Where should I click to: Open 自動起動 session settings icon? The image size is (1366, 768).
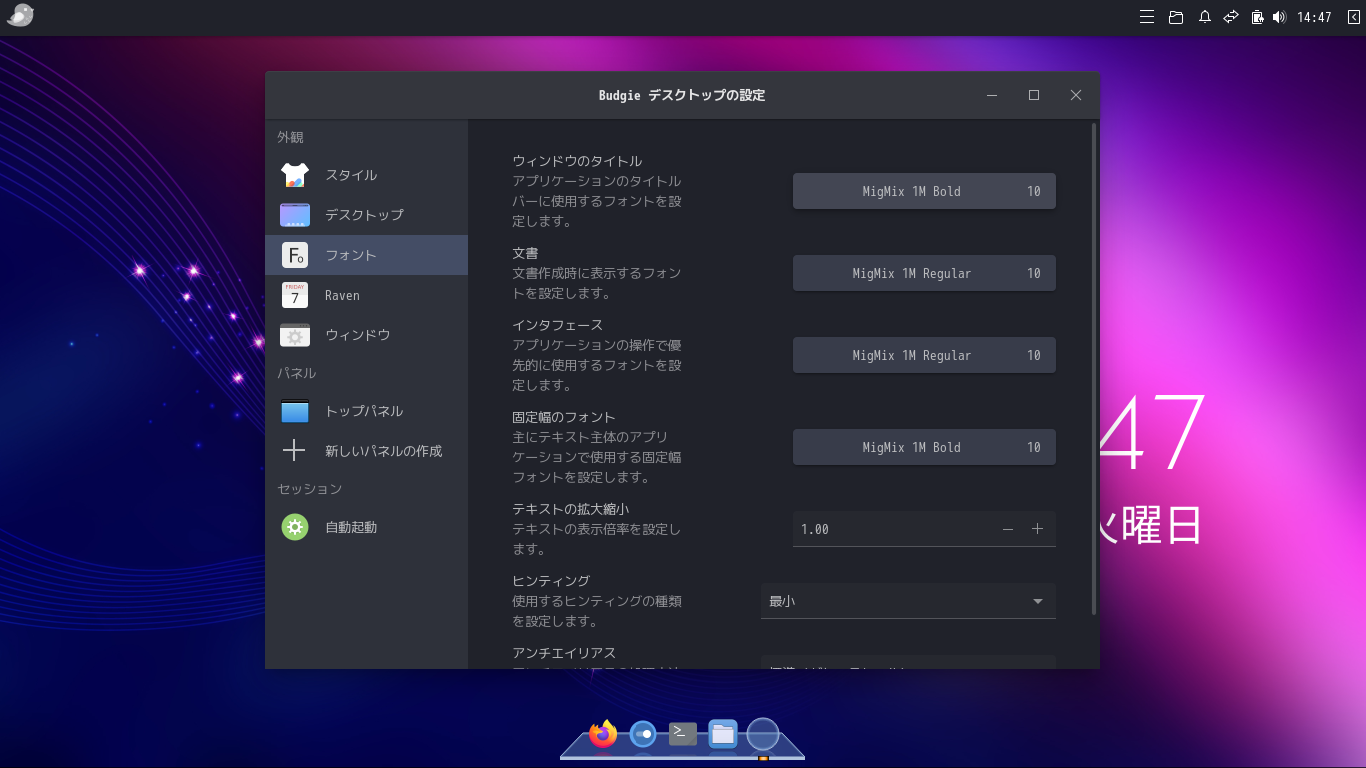click(x=294, y=527)
